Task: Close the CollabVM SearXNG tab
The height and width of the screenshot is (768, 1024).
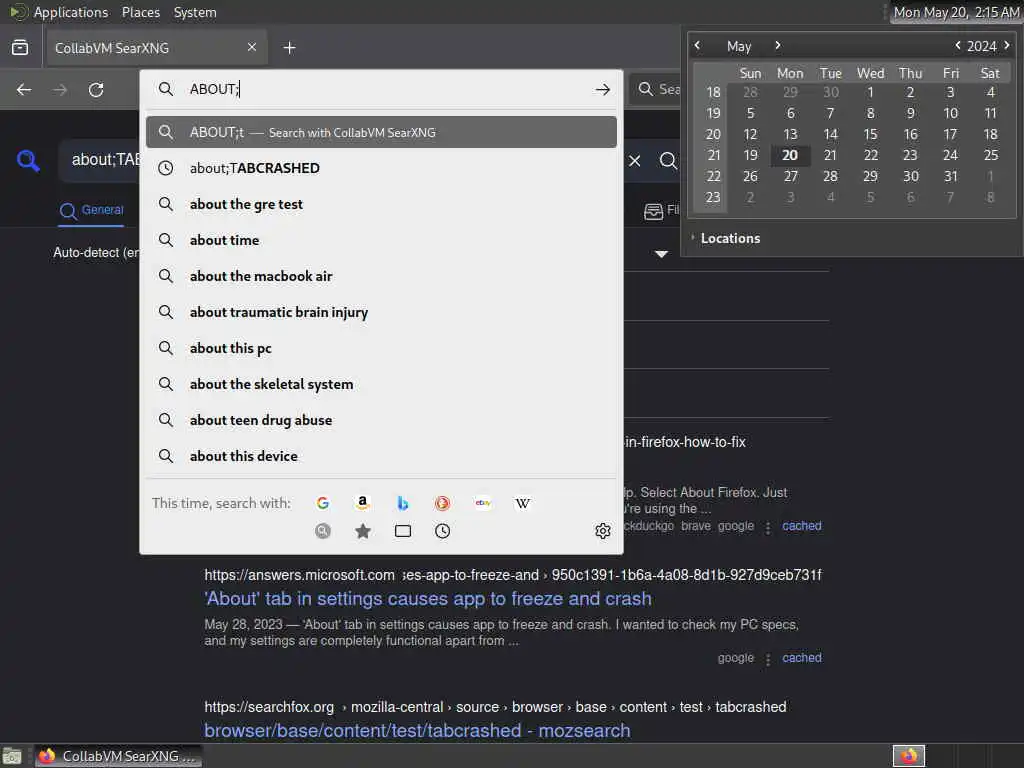Action: click(x=252, y=47)
